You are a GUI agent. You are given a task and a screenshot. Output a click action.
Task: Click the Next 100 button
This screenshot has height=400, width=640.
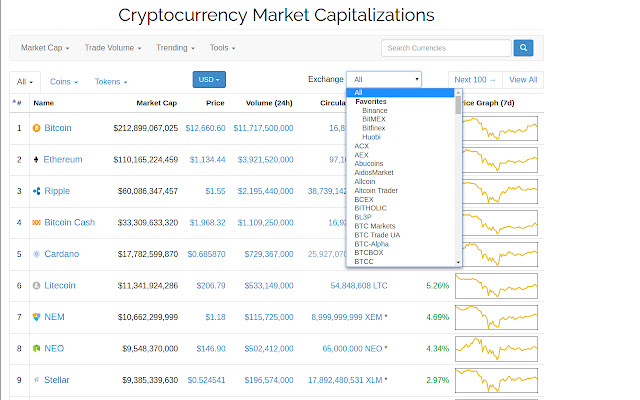tap(474, 79)
